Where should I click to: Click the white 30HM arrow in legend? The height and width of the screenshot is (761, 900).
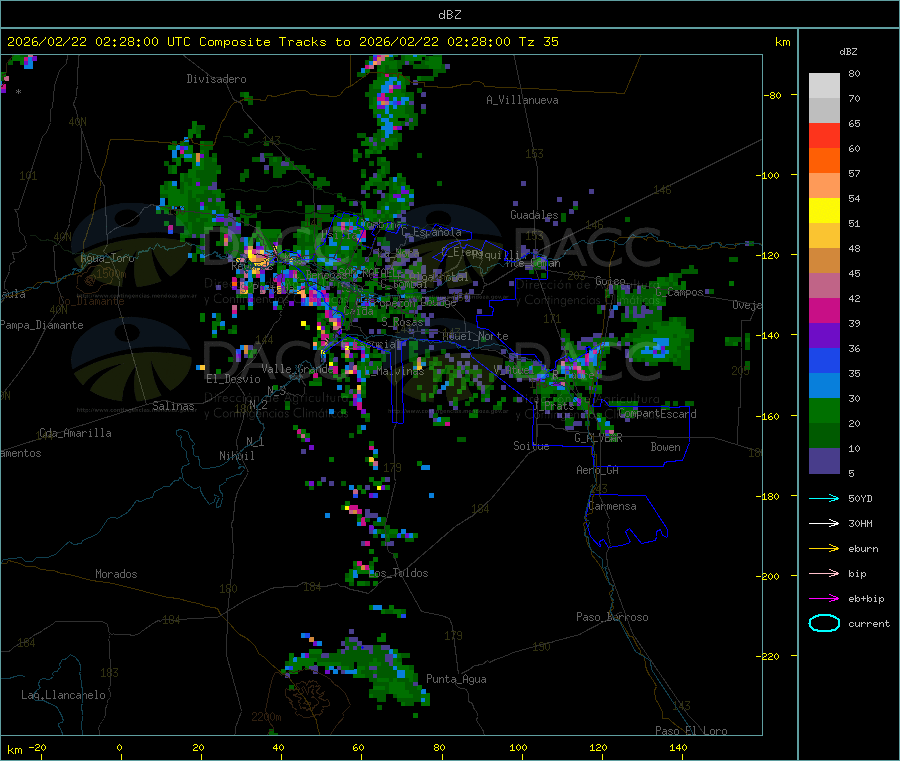[x=824, y=523]
